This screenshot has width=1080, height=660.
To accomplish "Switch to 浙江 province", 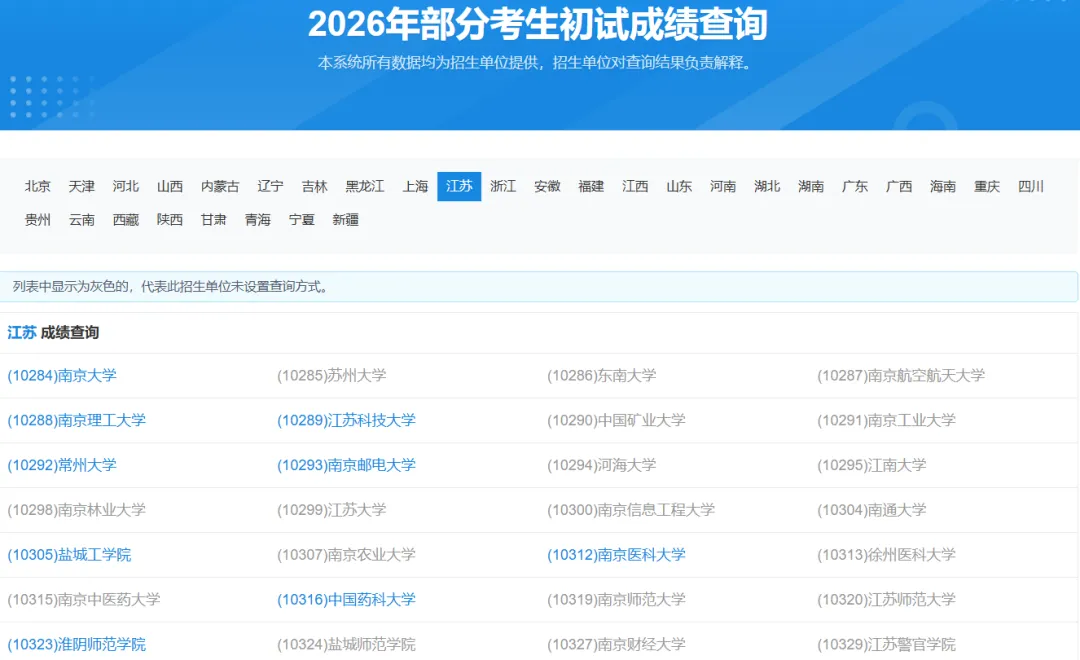I will coord(503,187).
